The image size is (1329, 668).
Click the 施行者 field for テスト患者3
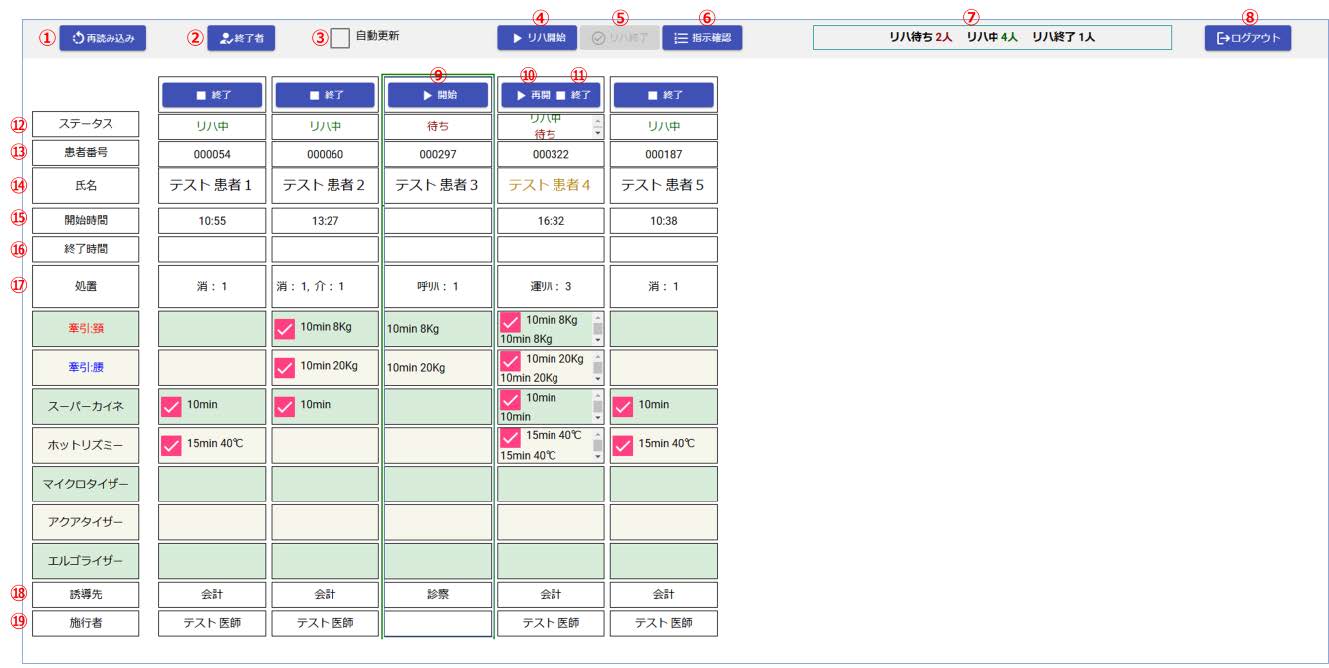pos(438,624)
